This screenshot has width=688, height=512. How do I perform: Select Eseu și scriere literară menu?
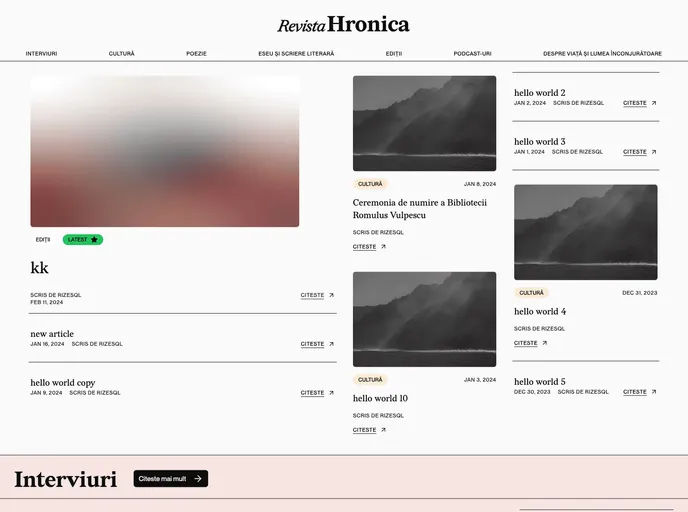click(296, 53)
